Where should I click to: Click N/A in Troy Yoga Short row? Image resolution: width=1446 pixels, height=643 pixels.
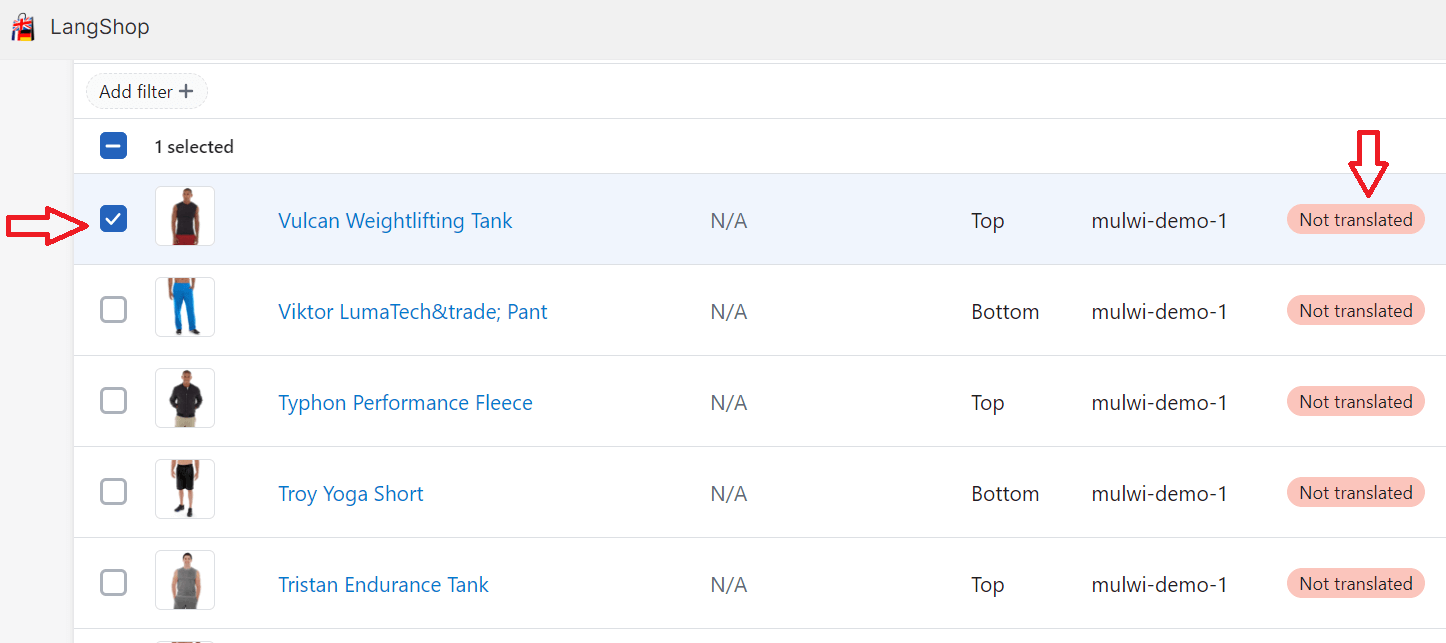point(729,494)
